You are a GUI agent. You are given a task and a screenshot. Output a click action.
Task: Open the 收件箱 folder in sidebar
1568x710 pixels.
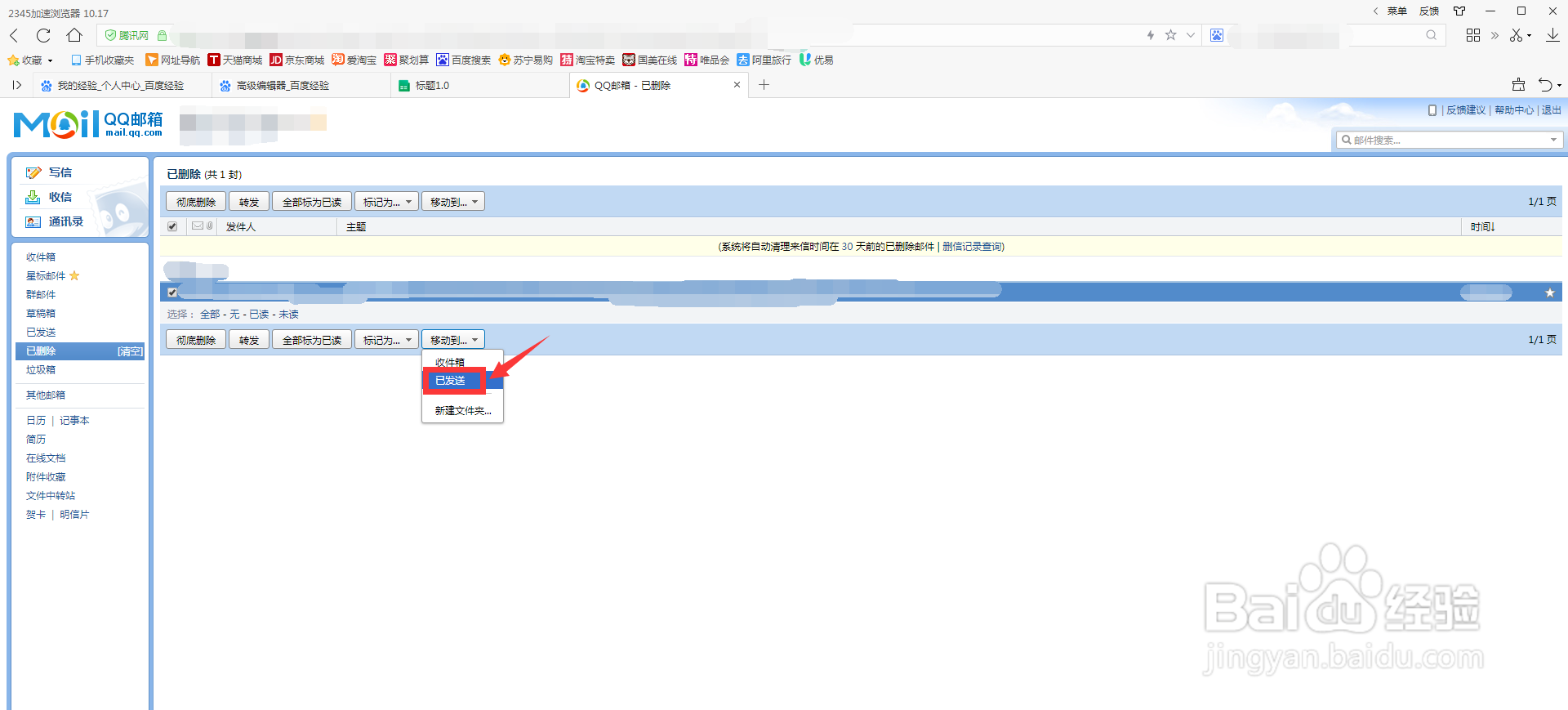point(41,257)
